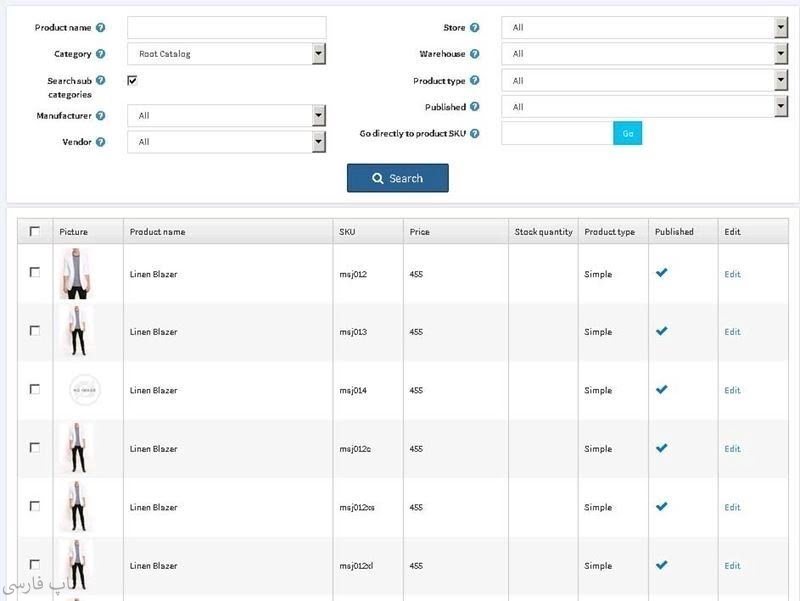Click the help icon beside Category label
This screenshot has height=601, width=800.
(x=100, y=54)
